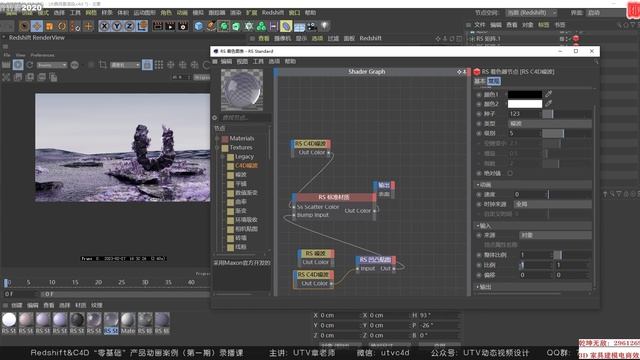Open the Beauty AOV dropdown in RenderView
Image resolution: width=640 pixels, height=360 pixels.
[52, 65]
